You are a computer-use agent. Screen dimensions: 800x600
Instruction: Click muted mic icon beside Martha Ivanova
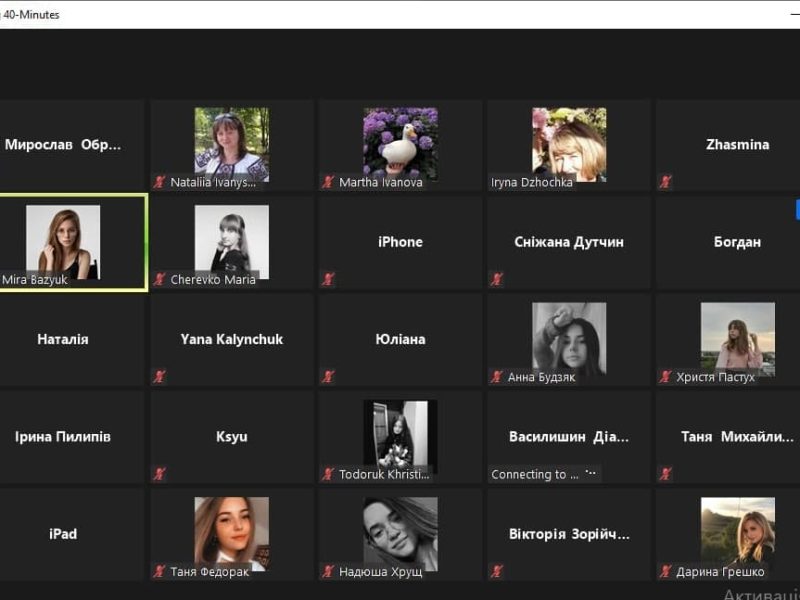tap(328, 182)
